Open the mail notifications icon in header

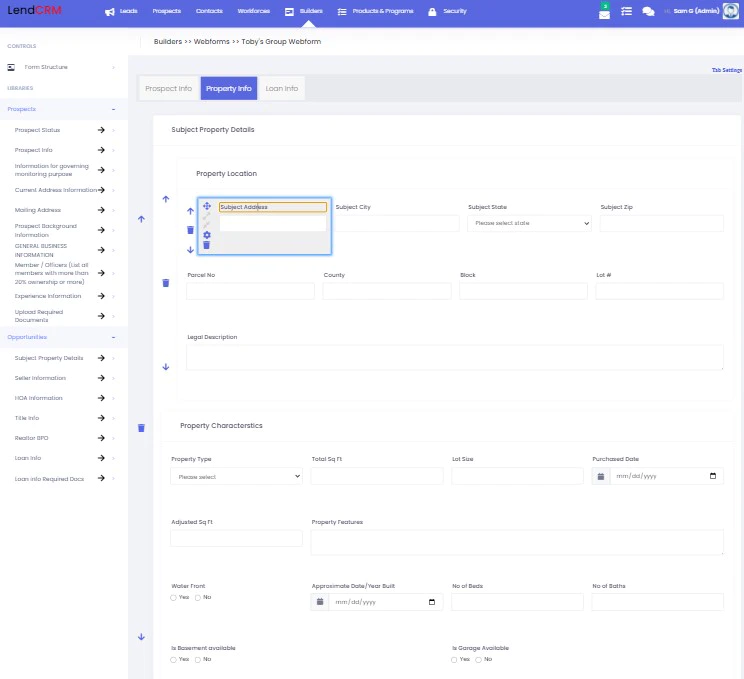click(x=604, y=14)
